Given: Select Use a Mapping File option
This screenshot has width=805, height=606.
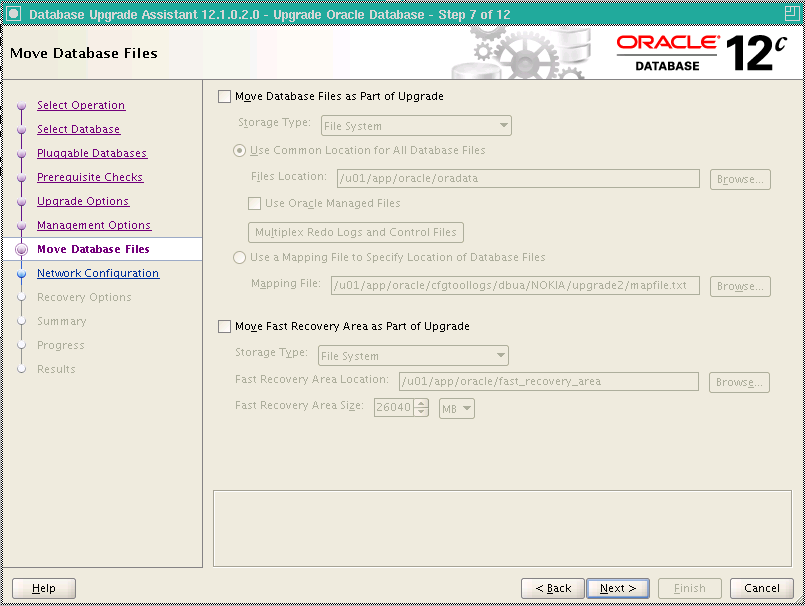Looking at the screenshot, I should pyautogui.click(x=237, y=257).
